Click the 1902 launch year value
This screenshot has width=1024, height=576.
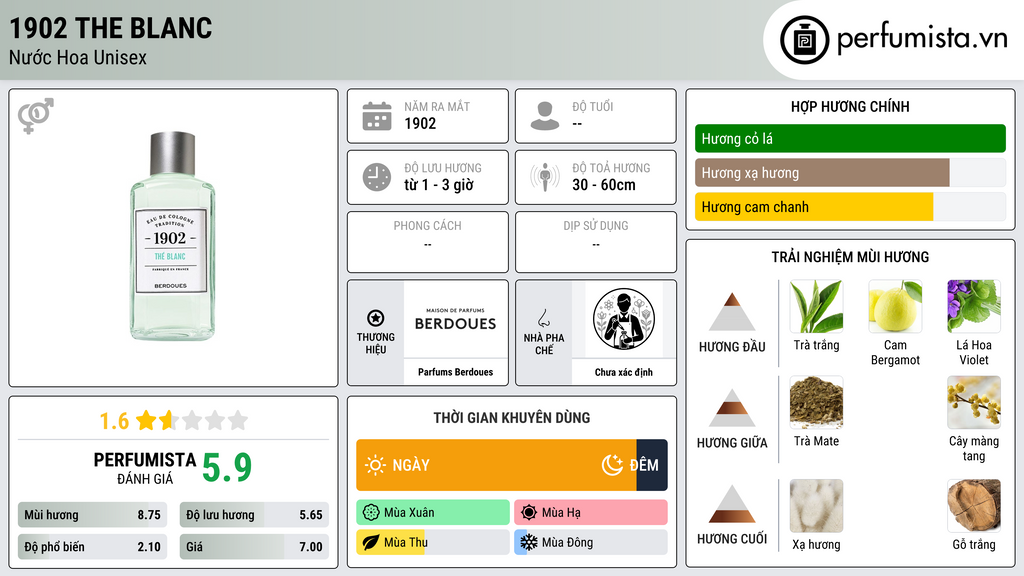(x=420, y=123)
